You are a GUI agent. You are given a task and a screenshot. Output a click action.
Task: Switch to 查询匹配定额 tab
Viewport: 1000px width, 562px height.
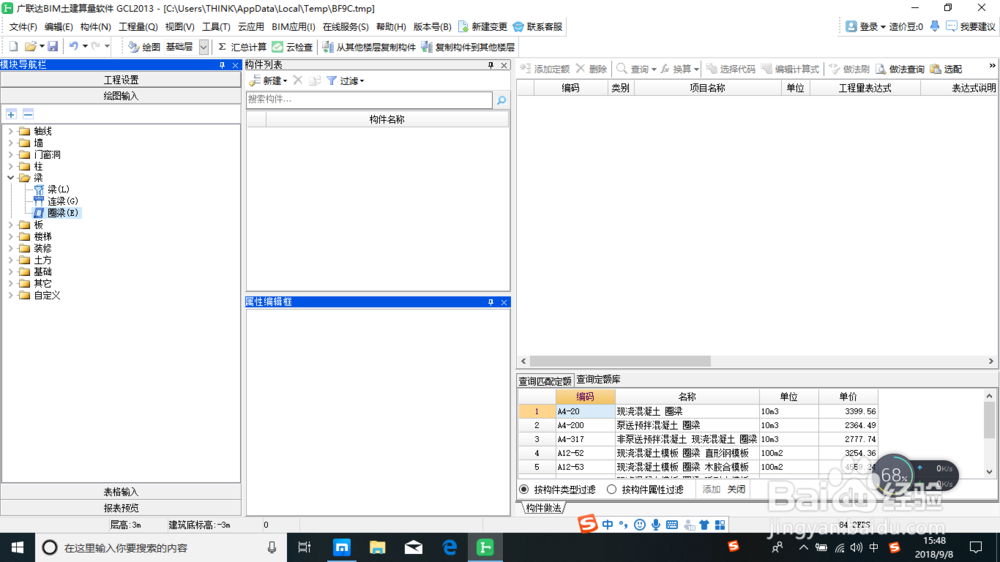545,381
